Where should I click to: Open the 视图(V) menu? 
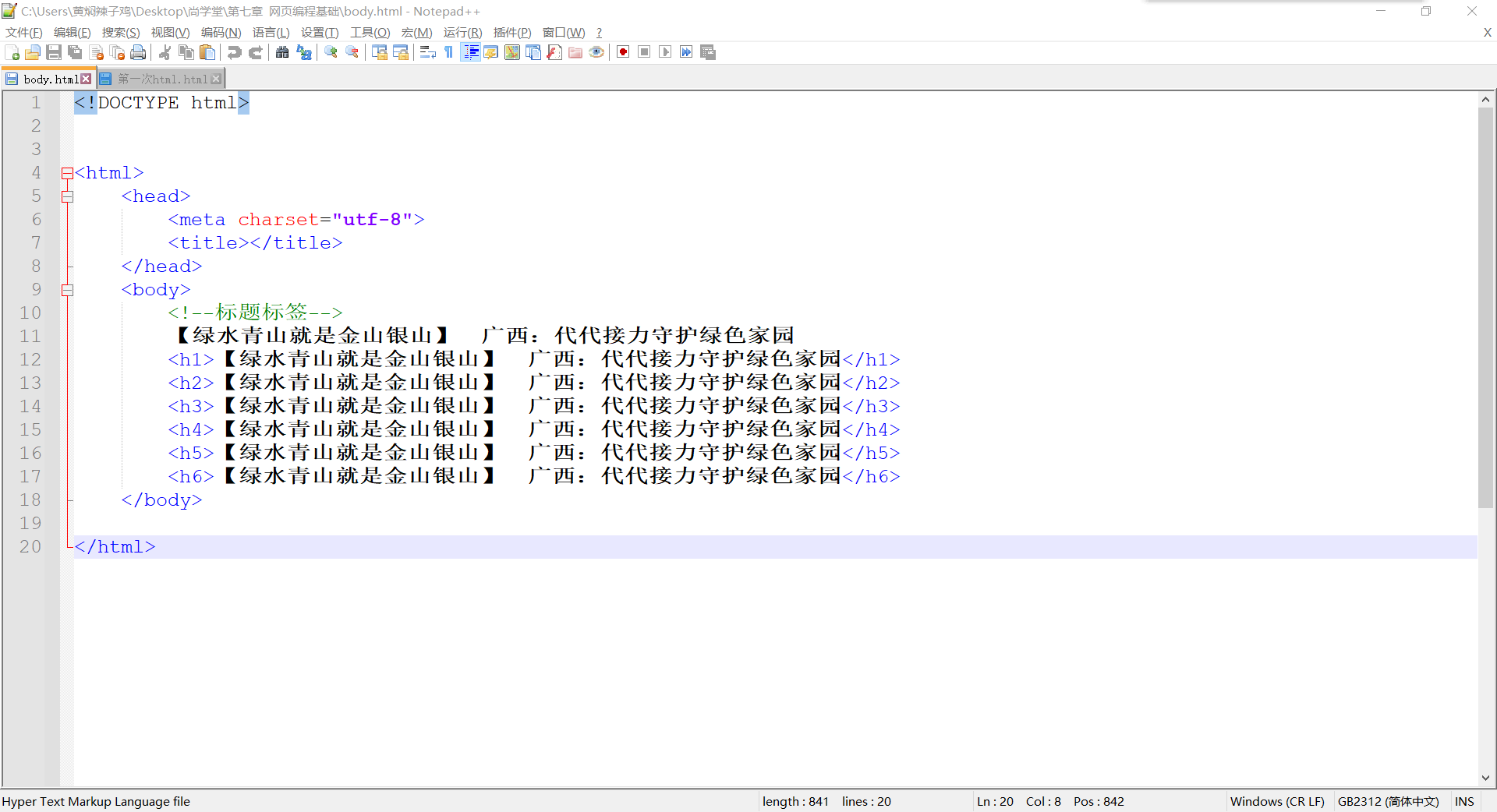[170, 32]
